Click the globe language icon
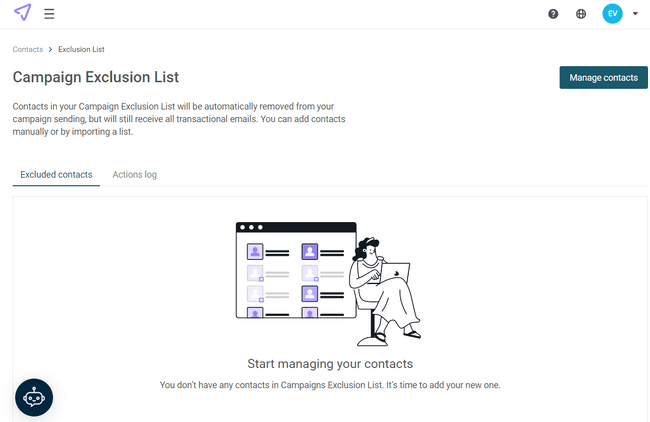 coord(581,14)
